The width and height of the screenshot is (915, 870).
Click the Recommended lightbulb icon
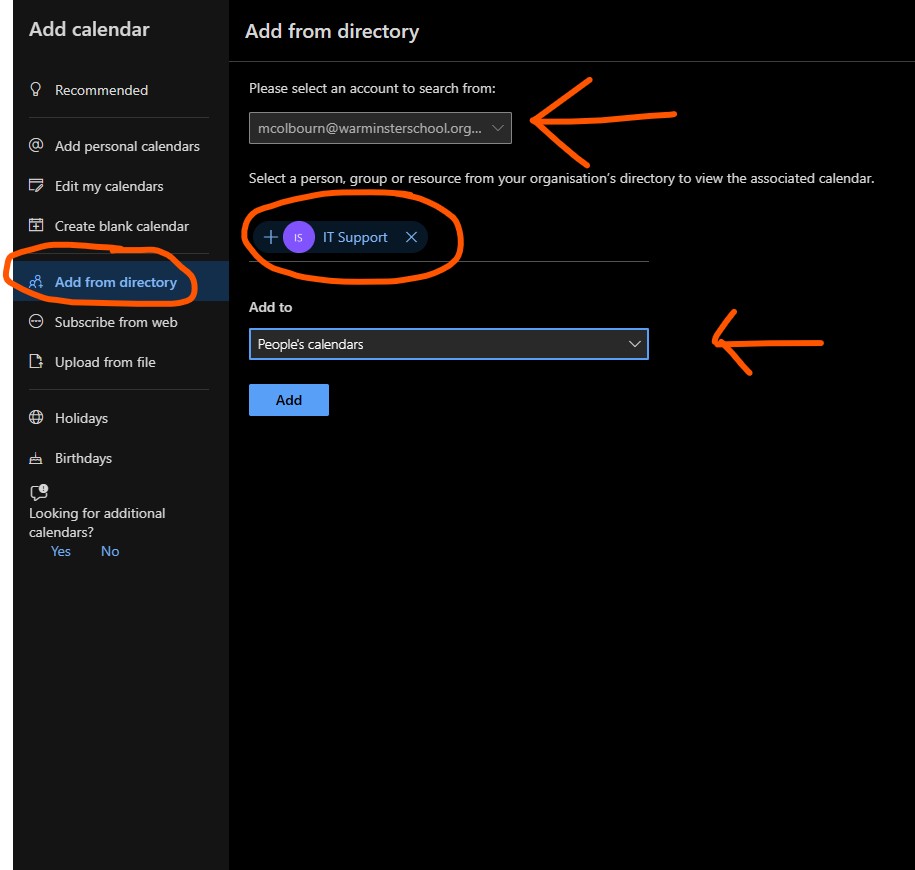pos(36,89)
